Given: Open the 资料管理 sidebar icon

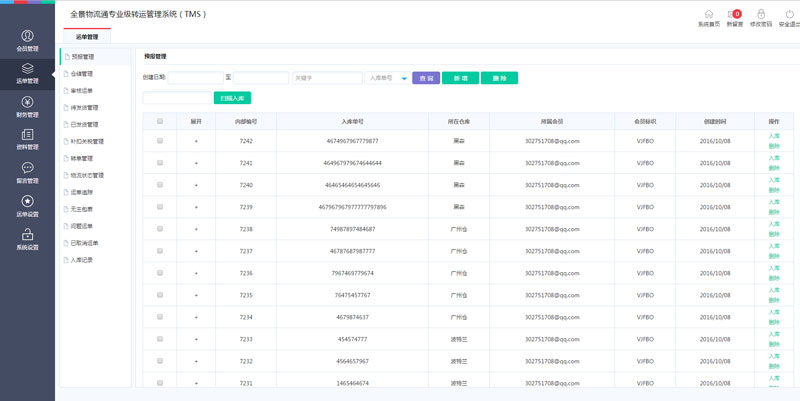Looking at the screenshot, I should tap(27, 137).
